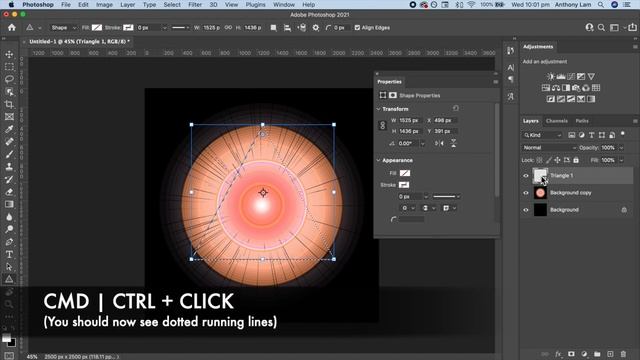Switch to the Paths tab
This screenshot has width=640, height=360.
pos(582,121)
